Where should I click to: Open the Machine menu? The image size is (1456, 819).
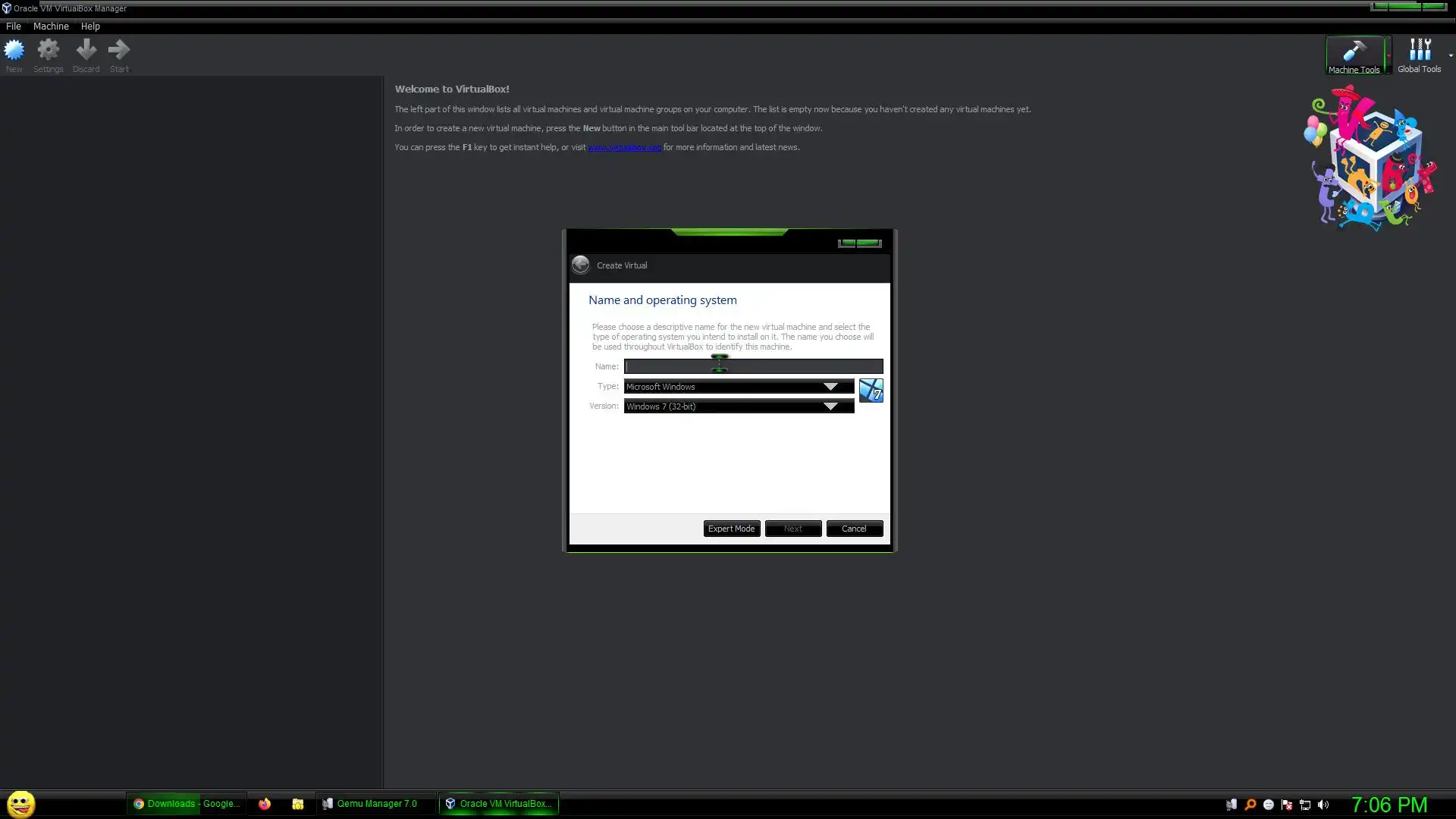coord(51,26)
